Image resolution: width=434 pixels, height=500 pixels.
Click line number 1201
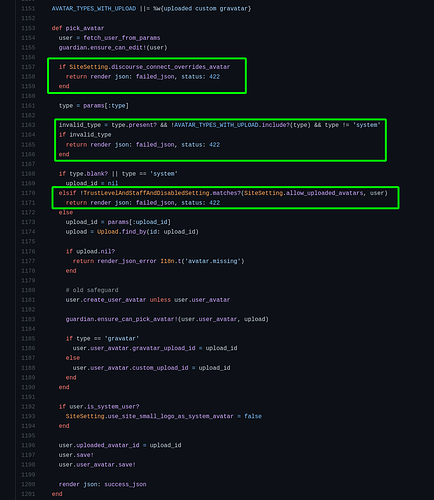pyautogui.click(x=28, y=494)
